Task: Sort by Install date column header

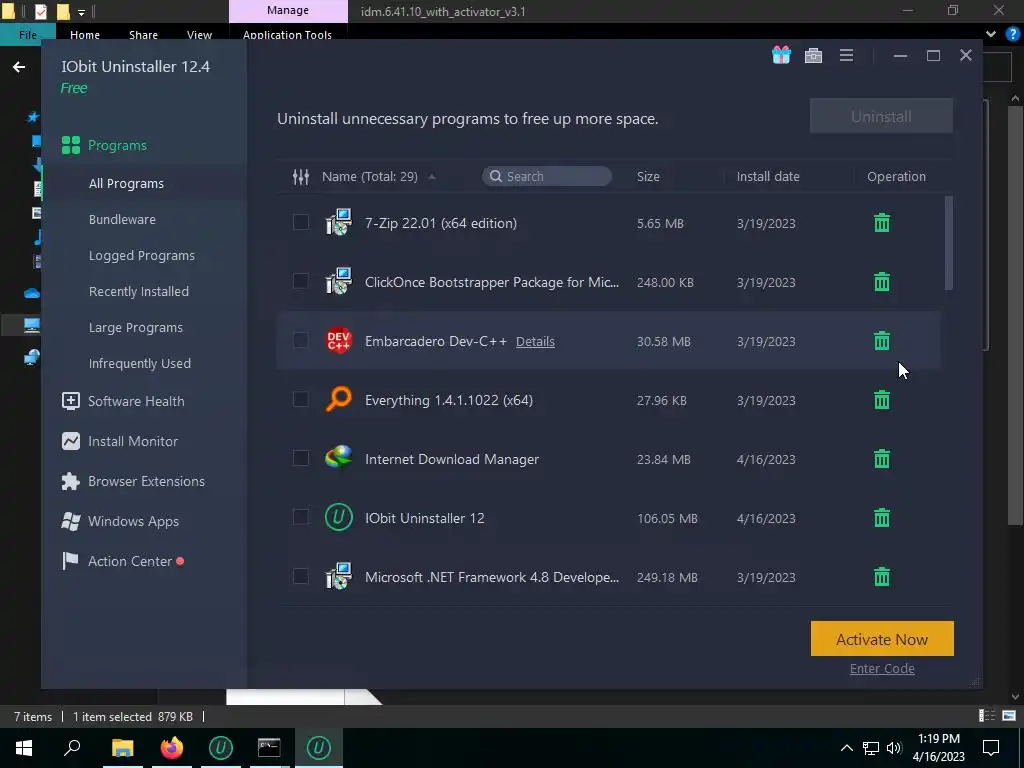Action: 768,176
